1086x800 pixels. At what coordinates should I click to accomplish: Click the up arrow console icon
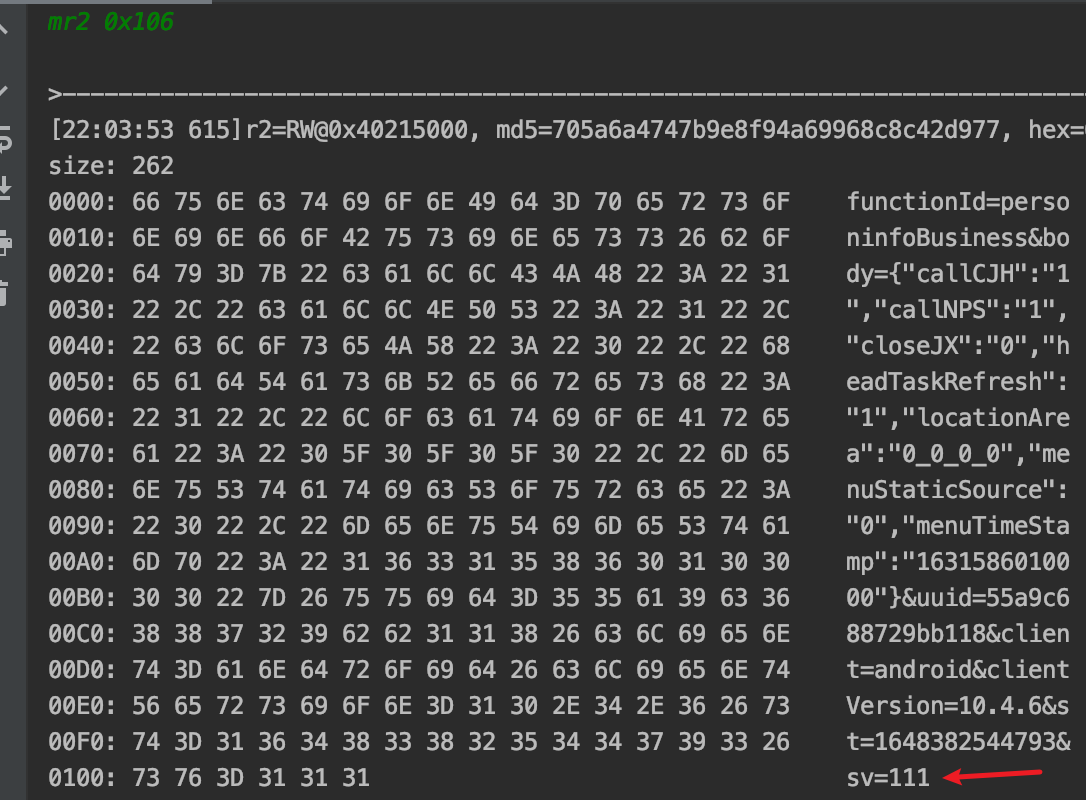point(3,27)
